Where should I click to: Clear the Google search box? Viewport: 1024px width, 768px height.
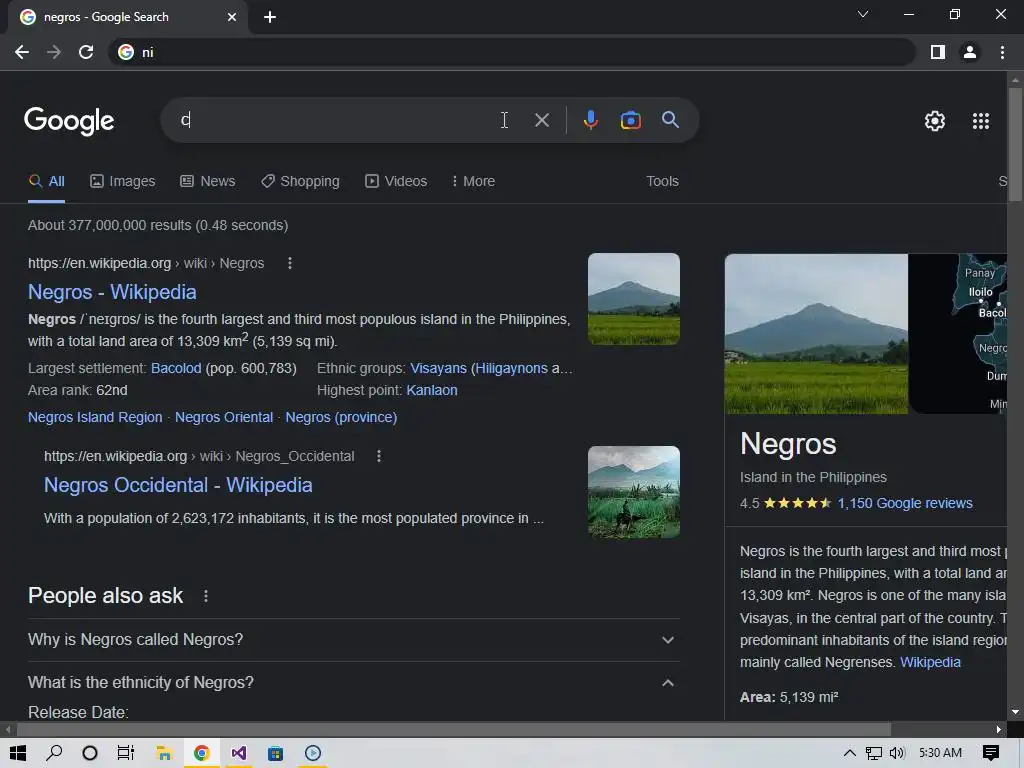click(x=541, y=120)
